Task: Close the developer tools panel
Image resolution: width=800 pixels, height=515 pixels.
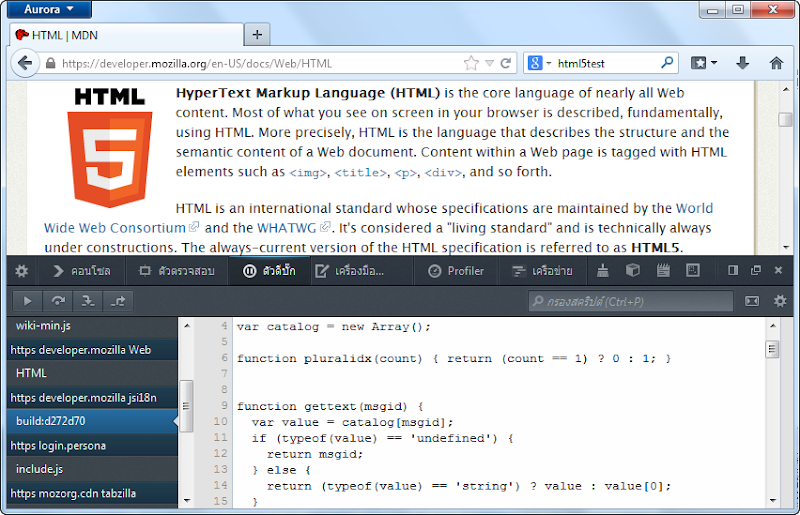Action: [778, 271]
